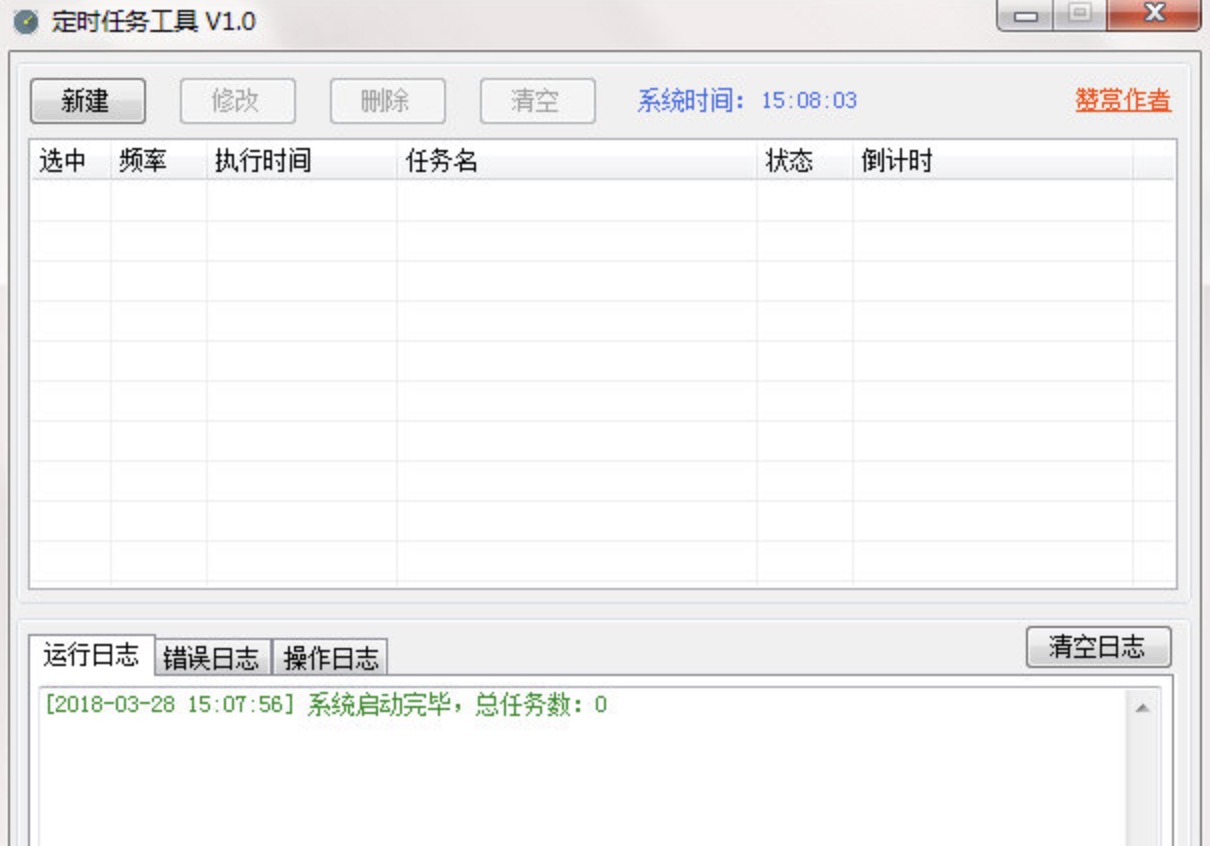Close the 定时任务工具 window
This screenshot has height=846, width=1210.
point(1154,14)
